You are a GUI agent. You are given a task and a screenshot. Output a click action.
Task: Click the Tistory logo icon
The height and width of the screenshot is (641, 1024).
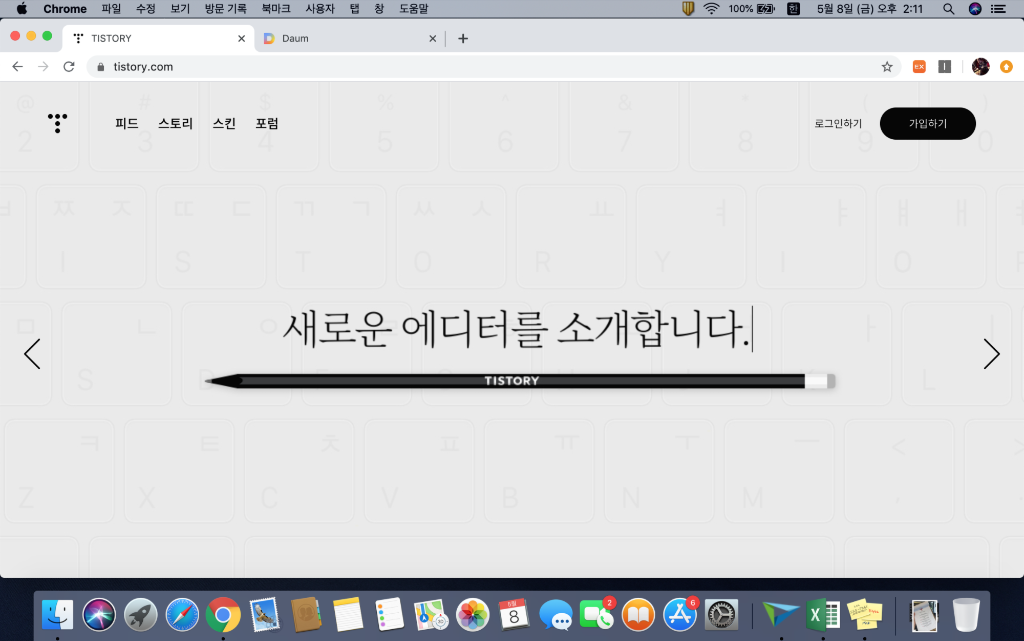point(57,123)
